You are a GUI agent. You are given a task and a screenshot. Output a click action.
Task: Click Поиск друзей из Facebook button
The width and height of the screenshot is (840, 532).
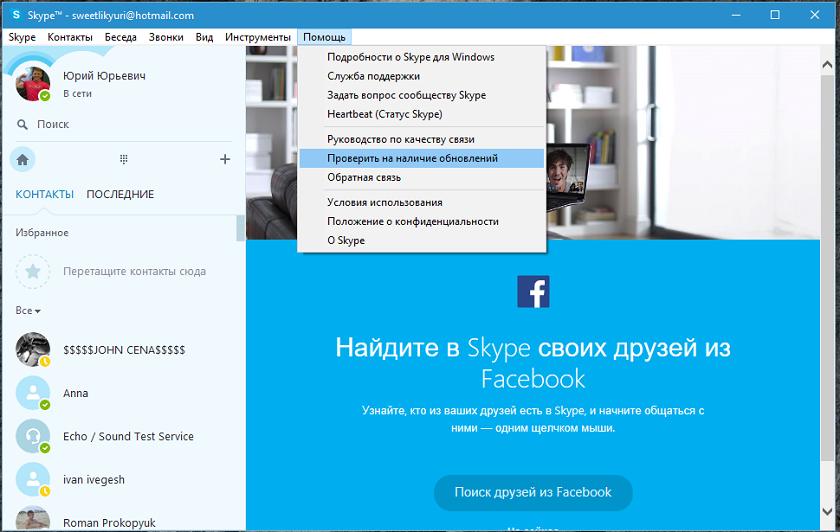[x=533, y=492]
